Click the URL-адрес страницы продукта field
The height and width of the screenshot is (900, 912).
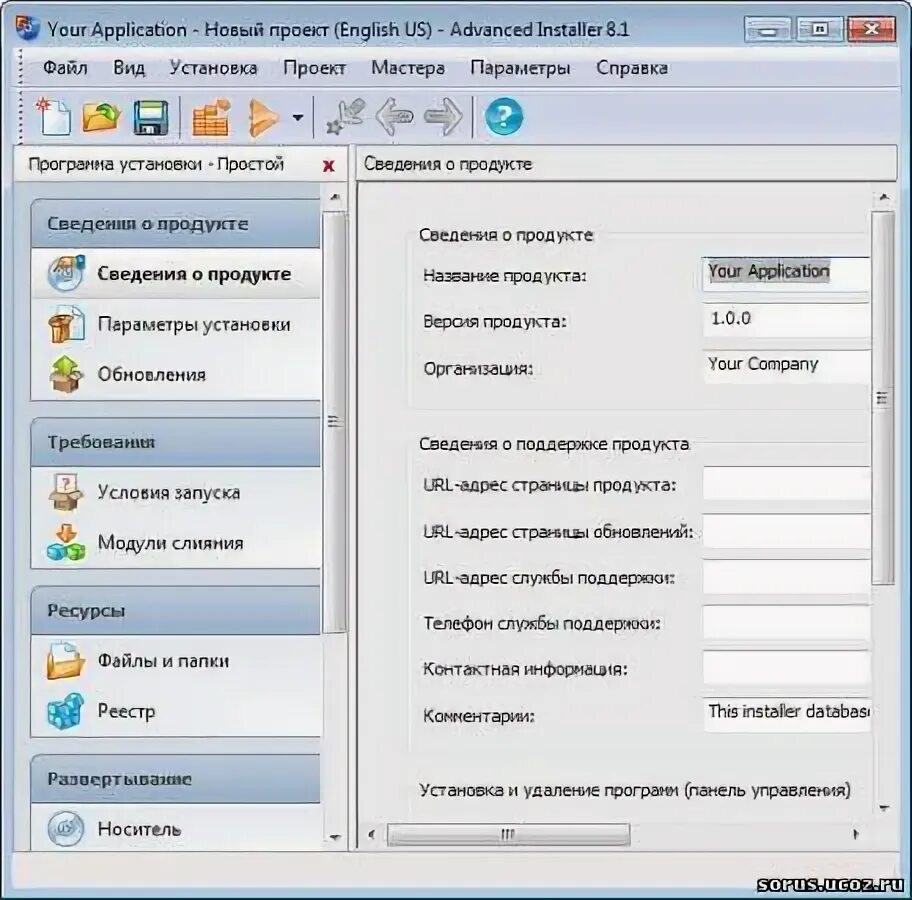(786, 483)
